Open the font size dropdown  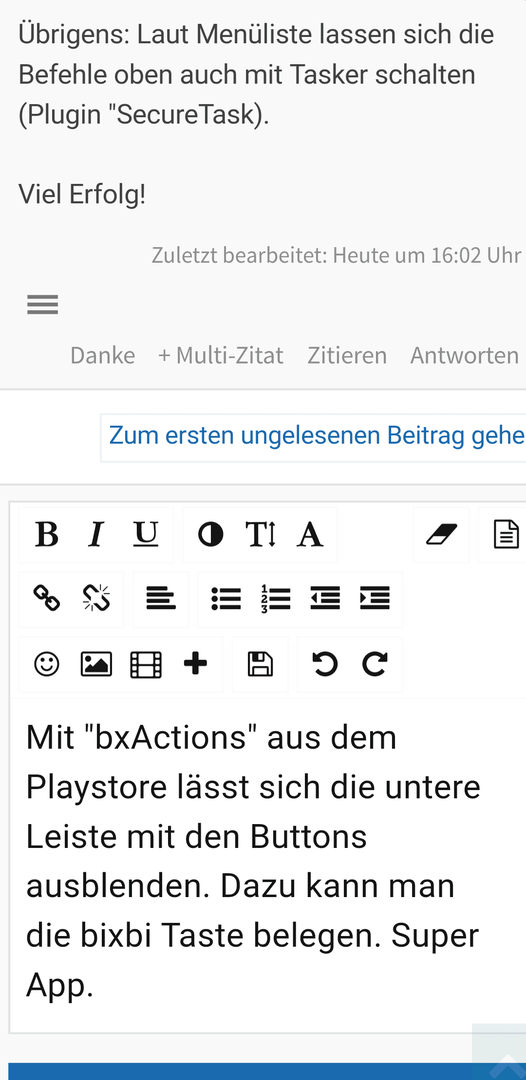click(260, 534)
